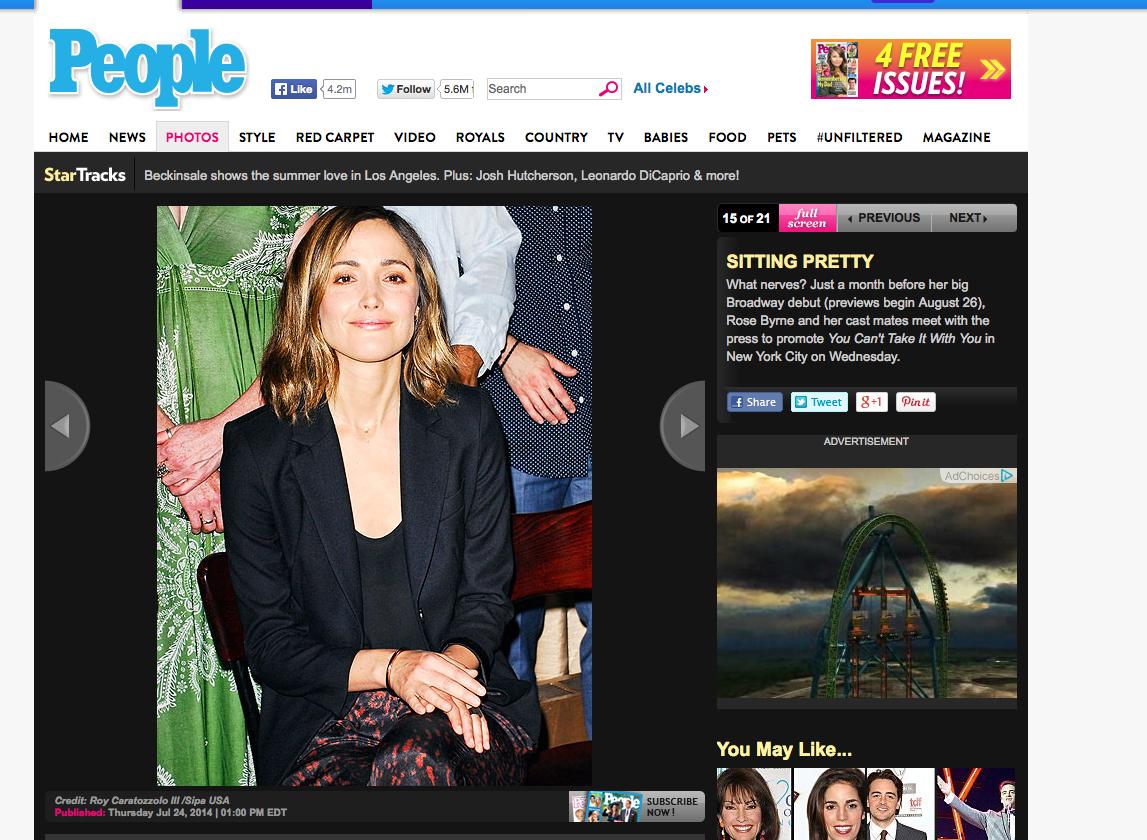
Task: Click the Facebook Like button
Action: [294, 89]
